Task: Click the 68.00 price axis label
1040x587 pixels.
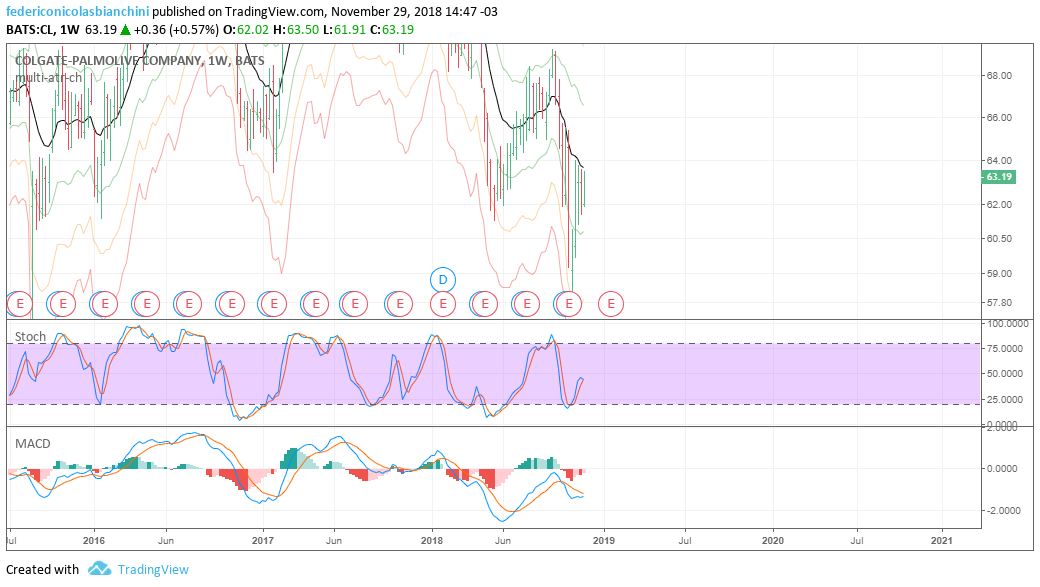Action: (1000, 76)
